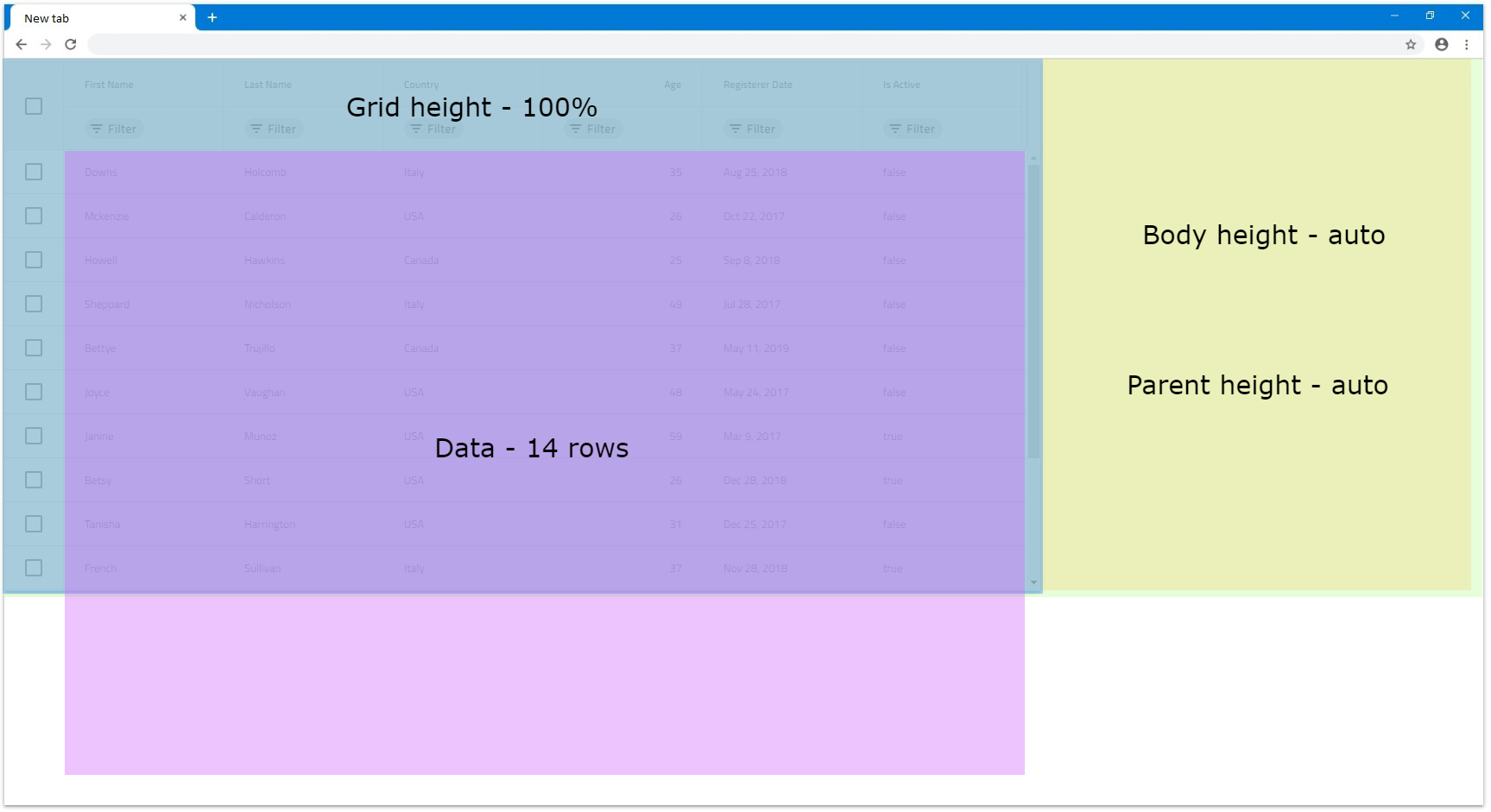Viewport: 1491px width, 812px height.
Task: Open the Last Name filter chip
Action: click(274, 129)
